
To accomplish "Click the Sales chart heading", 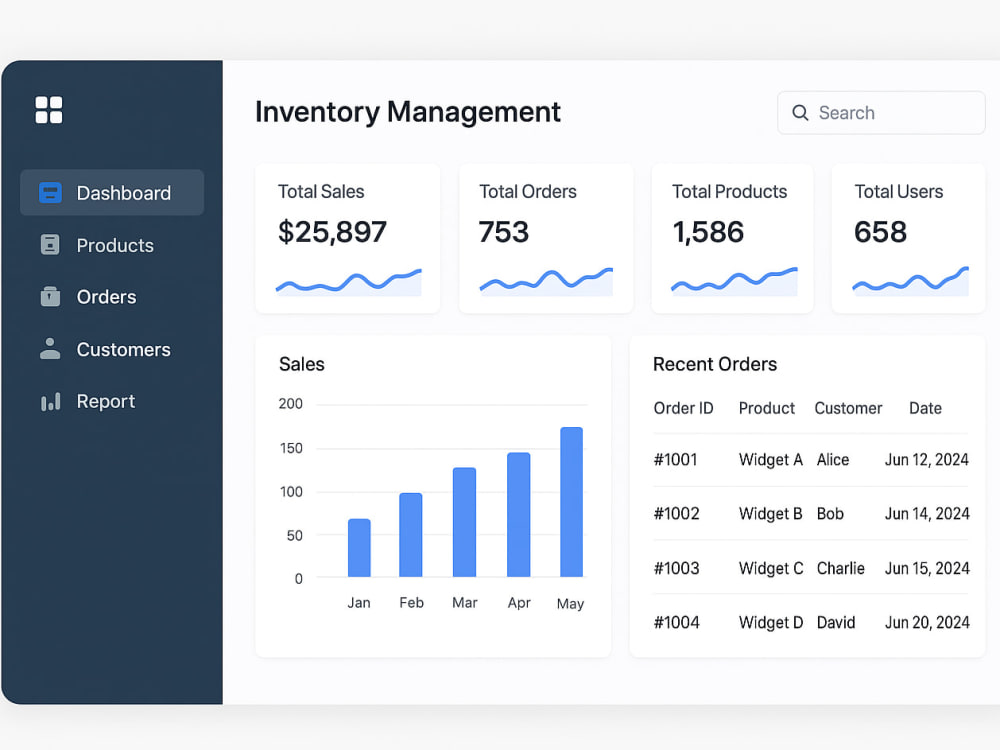I will 302,364.
